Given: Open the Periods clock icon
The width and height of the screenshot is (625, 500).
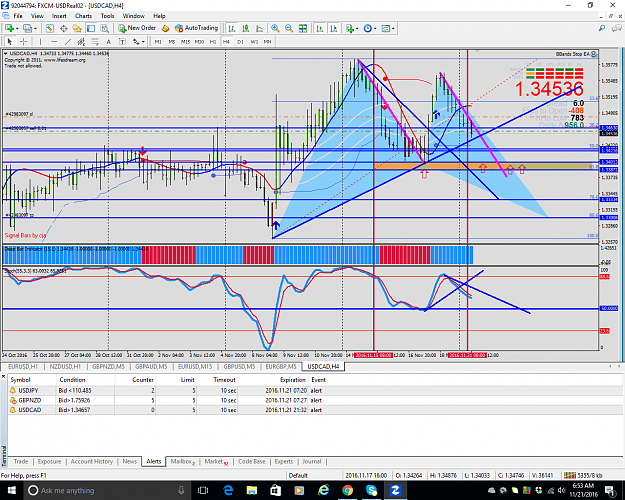Looking at the screenshot, I should 368,28.
